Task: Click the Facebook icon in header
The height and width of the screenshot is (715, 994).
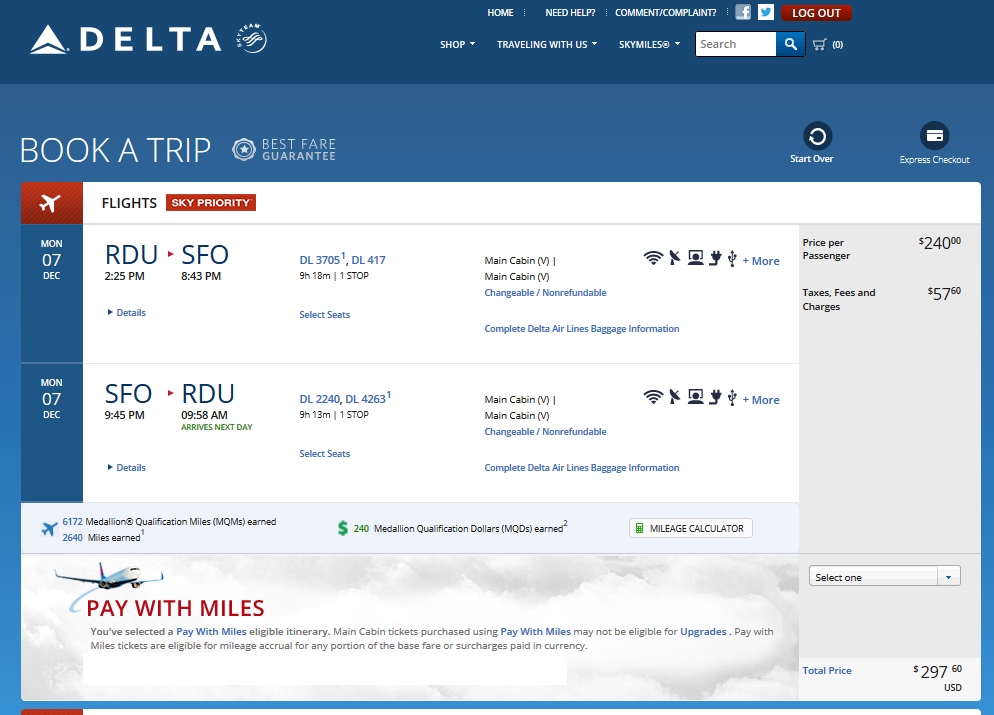Action: pyautogui.click(x=743, y=13)
